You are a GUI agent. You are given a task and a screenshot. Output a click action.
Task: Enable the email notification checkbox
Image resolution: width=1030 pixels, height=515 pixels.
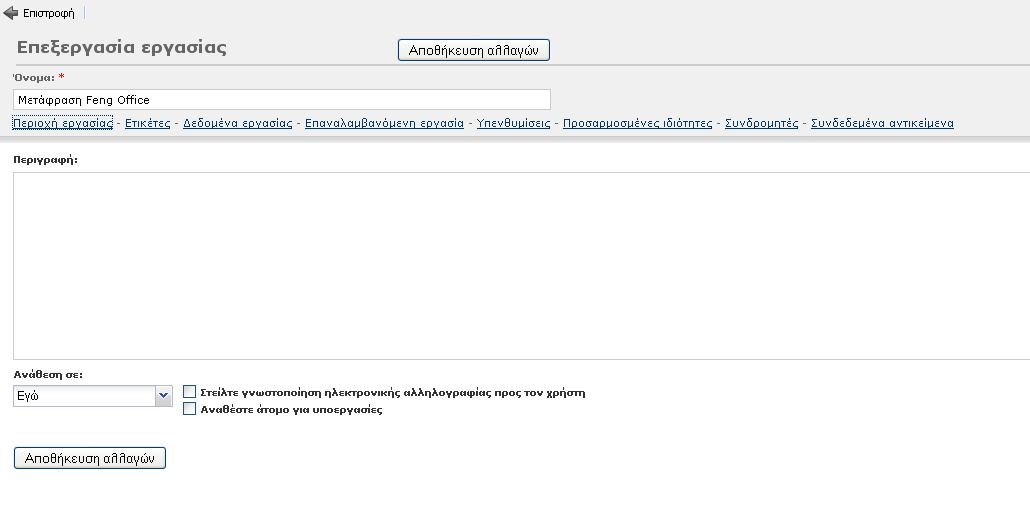pos(190,392)
